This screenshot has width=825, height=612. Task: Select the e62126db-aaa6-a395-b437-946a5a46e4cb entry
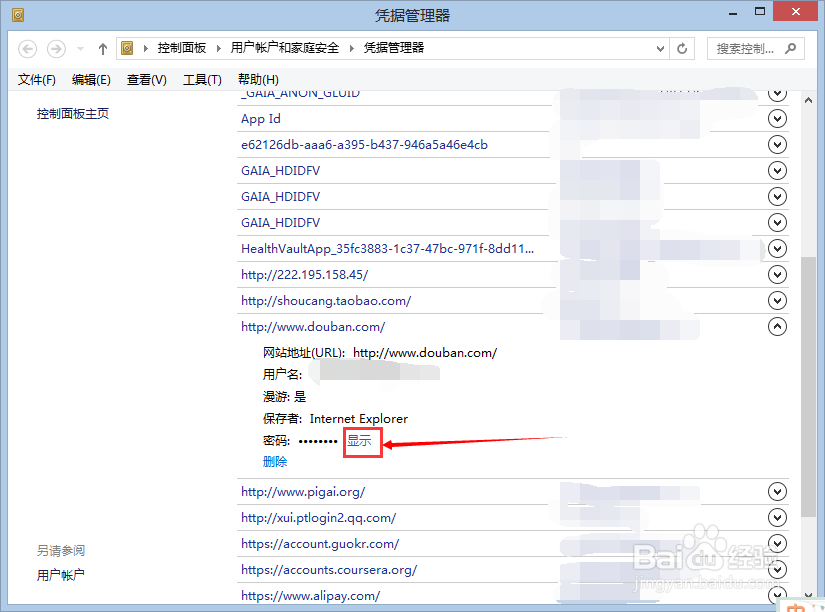(x=364, y=145)
